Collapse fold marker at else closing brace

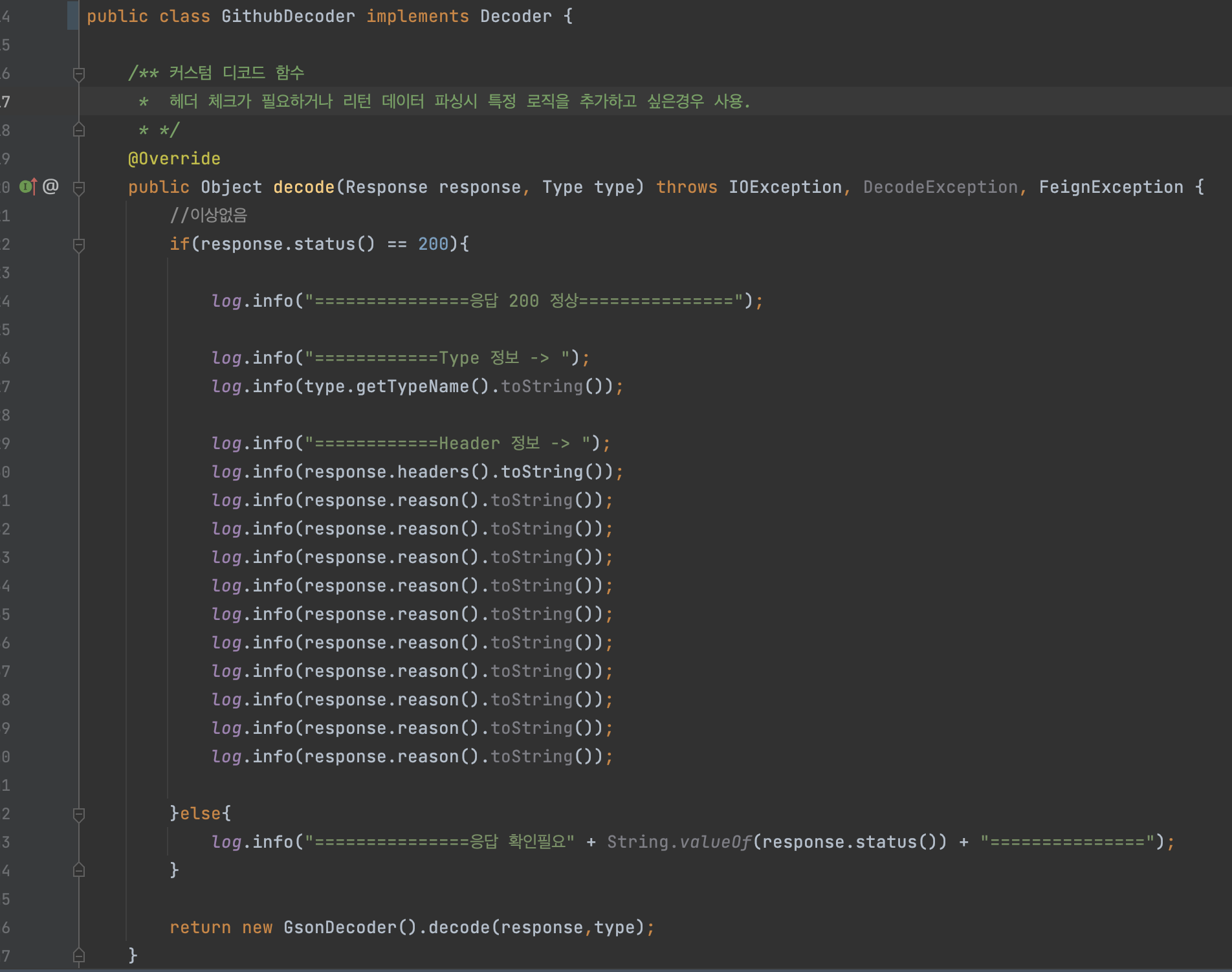79,870
